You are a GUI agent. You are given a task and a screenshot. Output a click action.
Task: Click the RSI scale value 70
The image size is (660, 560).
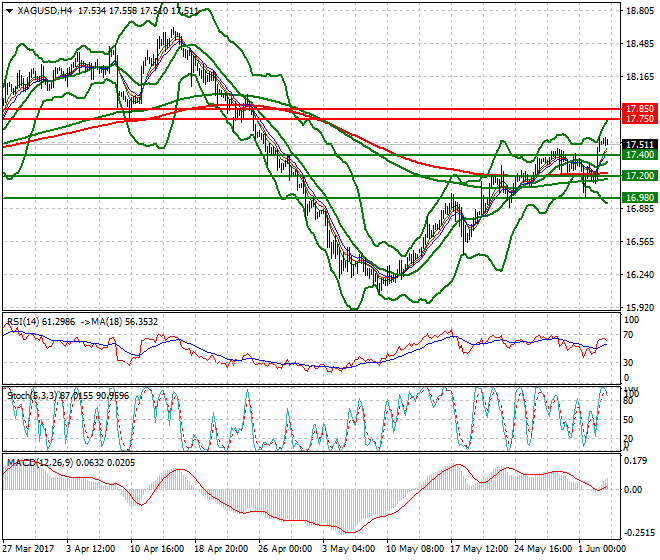628,335
